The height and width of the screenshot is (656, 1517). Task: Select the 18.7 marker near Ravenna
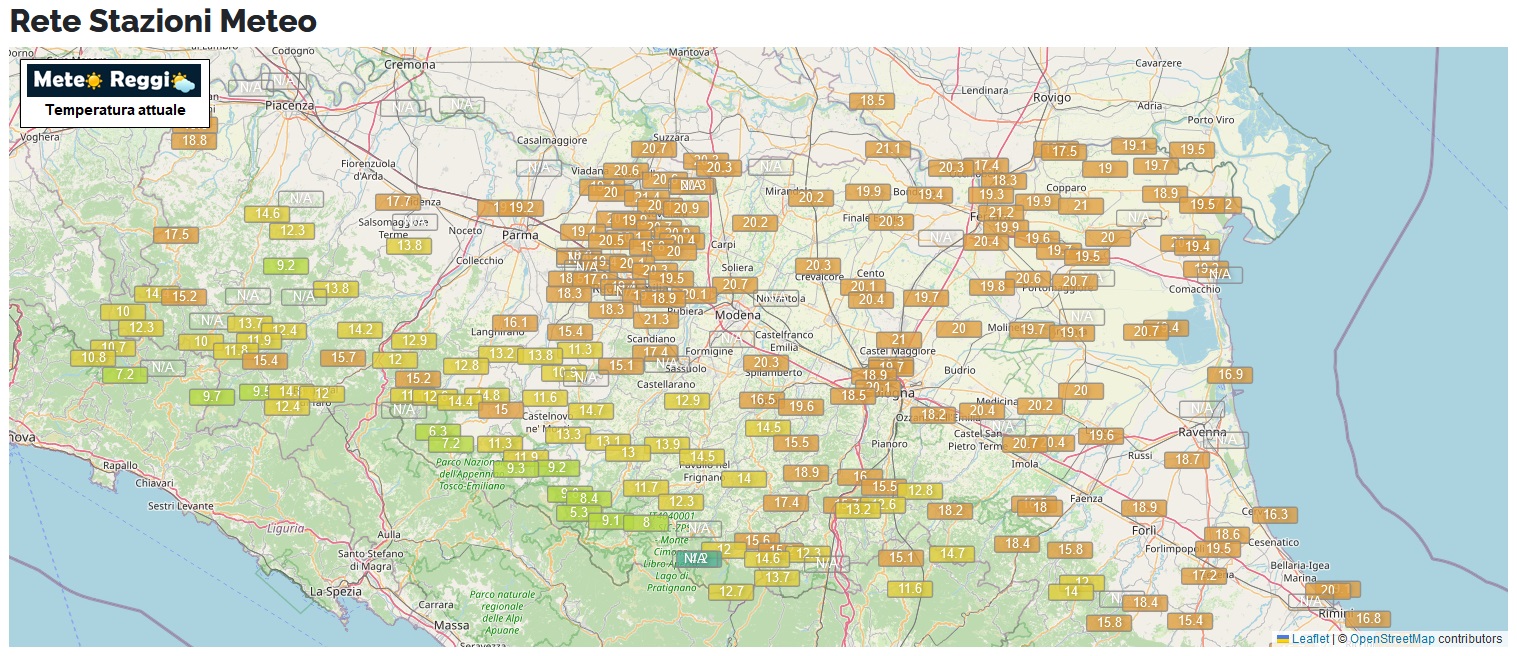(1187, 459)
